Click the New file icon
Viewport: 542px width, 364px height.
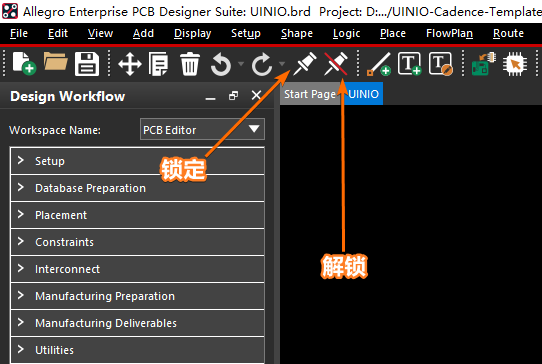click(x=24, y=63)
